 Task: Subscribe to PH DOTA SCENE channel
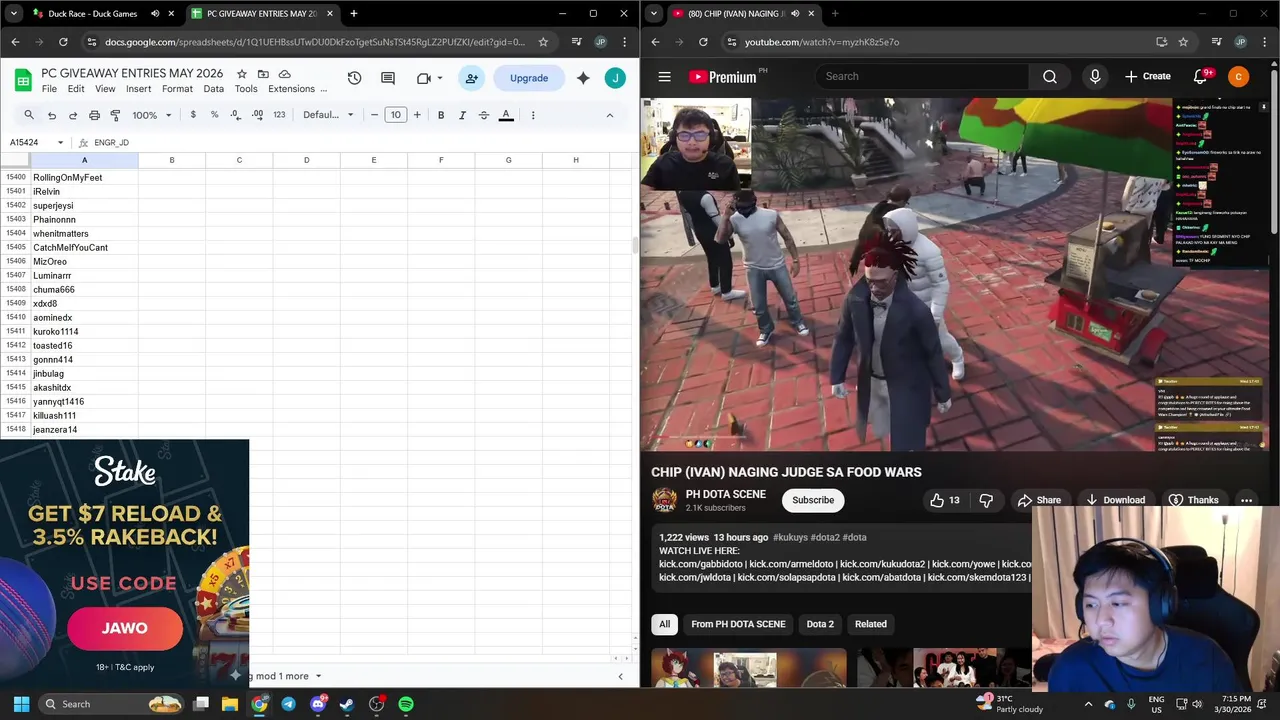tap(813, 500)
